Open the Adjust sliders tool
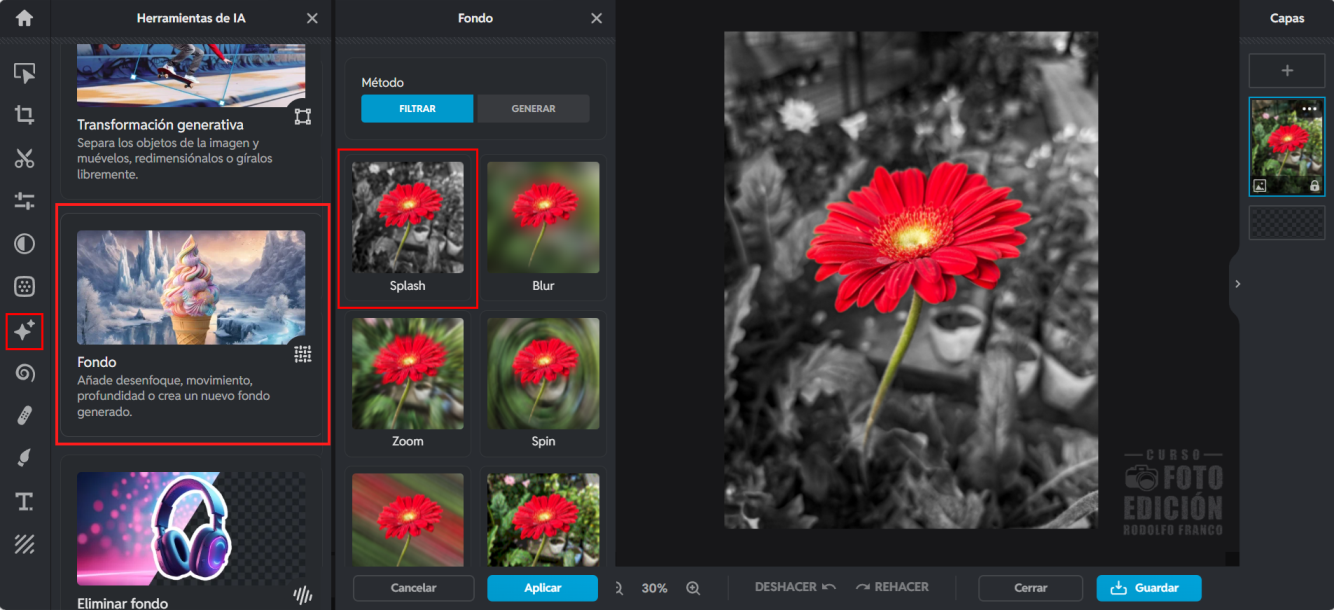The image size is (1334, 610). 24,201
